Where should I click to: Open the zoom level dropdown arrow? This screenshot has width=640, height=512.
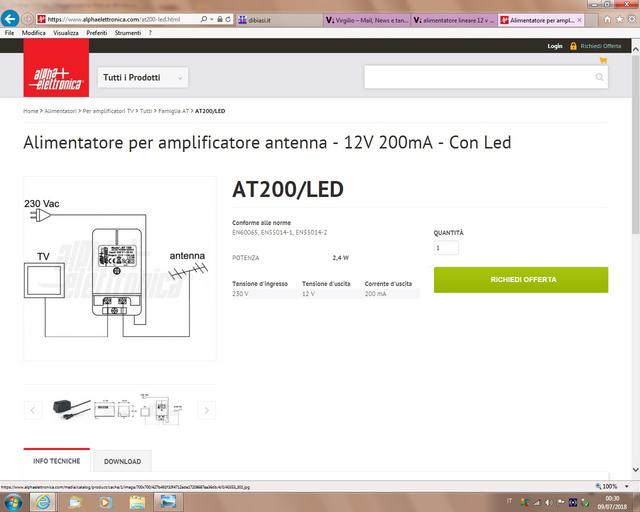pos(627,486)
